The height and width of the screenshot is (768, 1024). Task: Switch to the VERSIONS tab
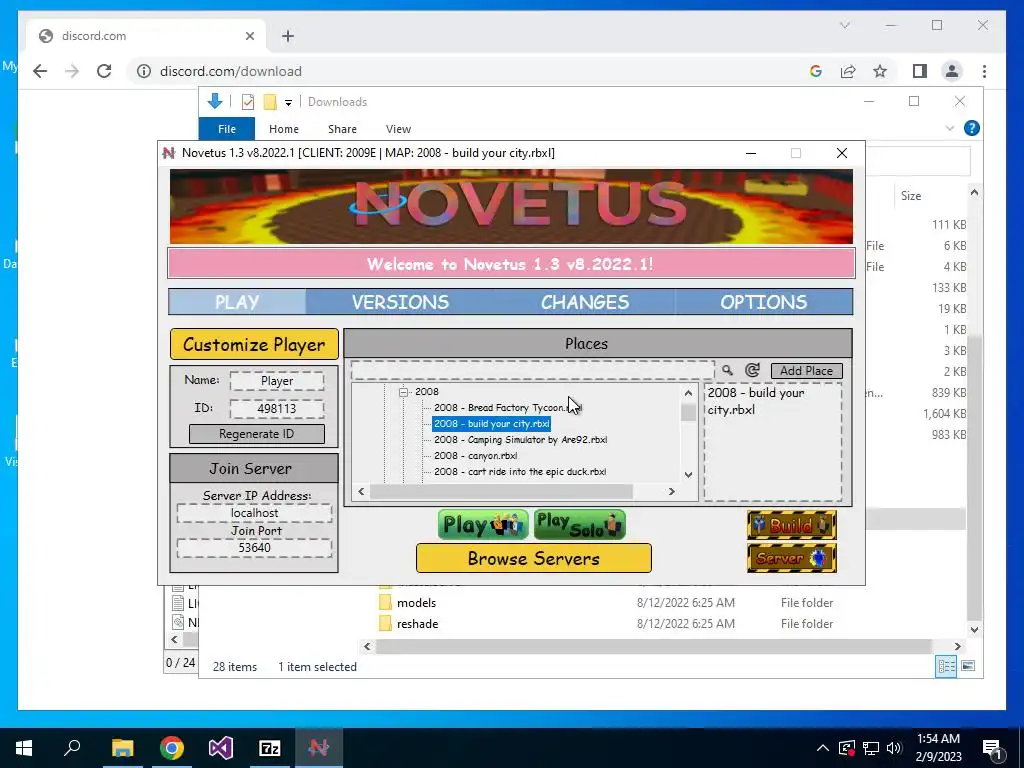point(400,302)
